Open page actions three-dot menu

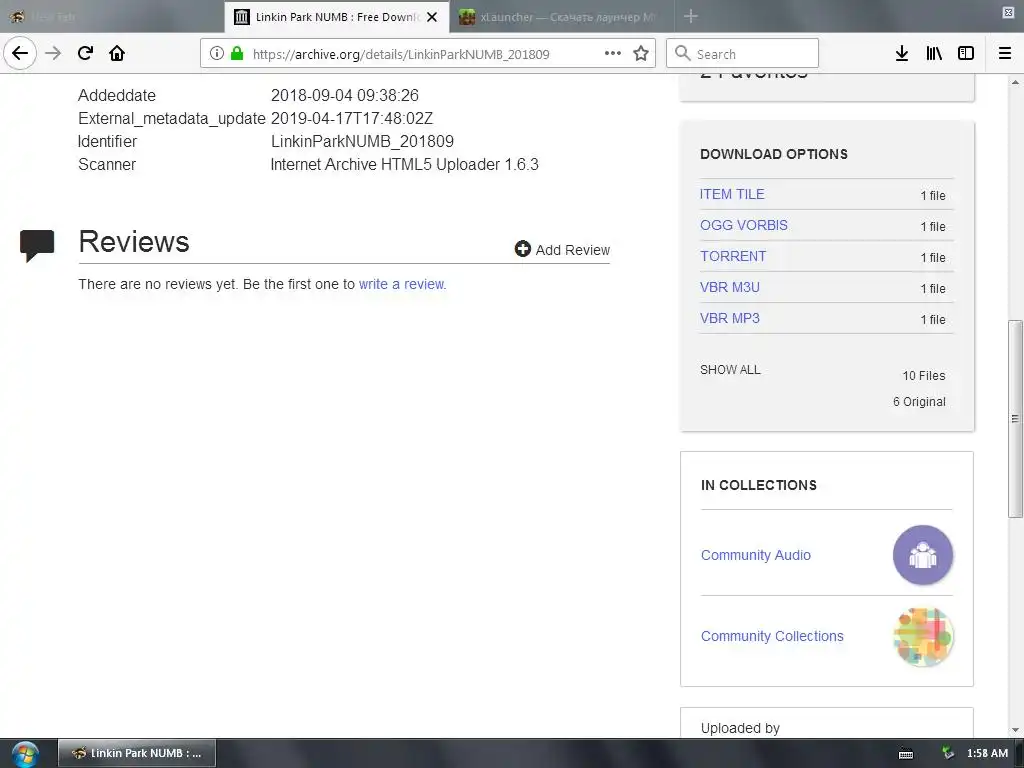[613, 53]
